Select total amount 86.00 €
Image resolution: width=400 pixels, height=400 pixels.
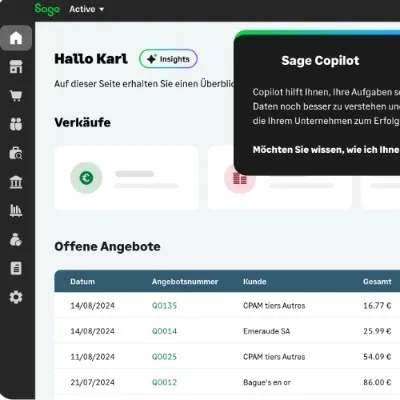pos(377,382)
